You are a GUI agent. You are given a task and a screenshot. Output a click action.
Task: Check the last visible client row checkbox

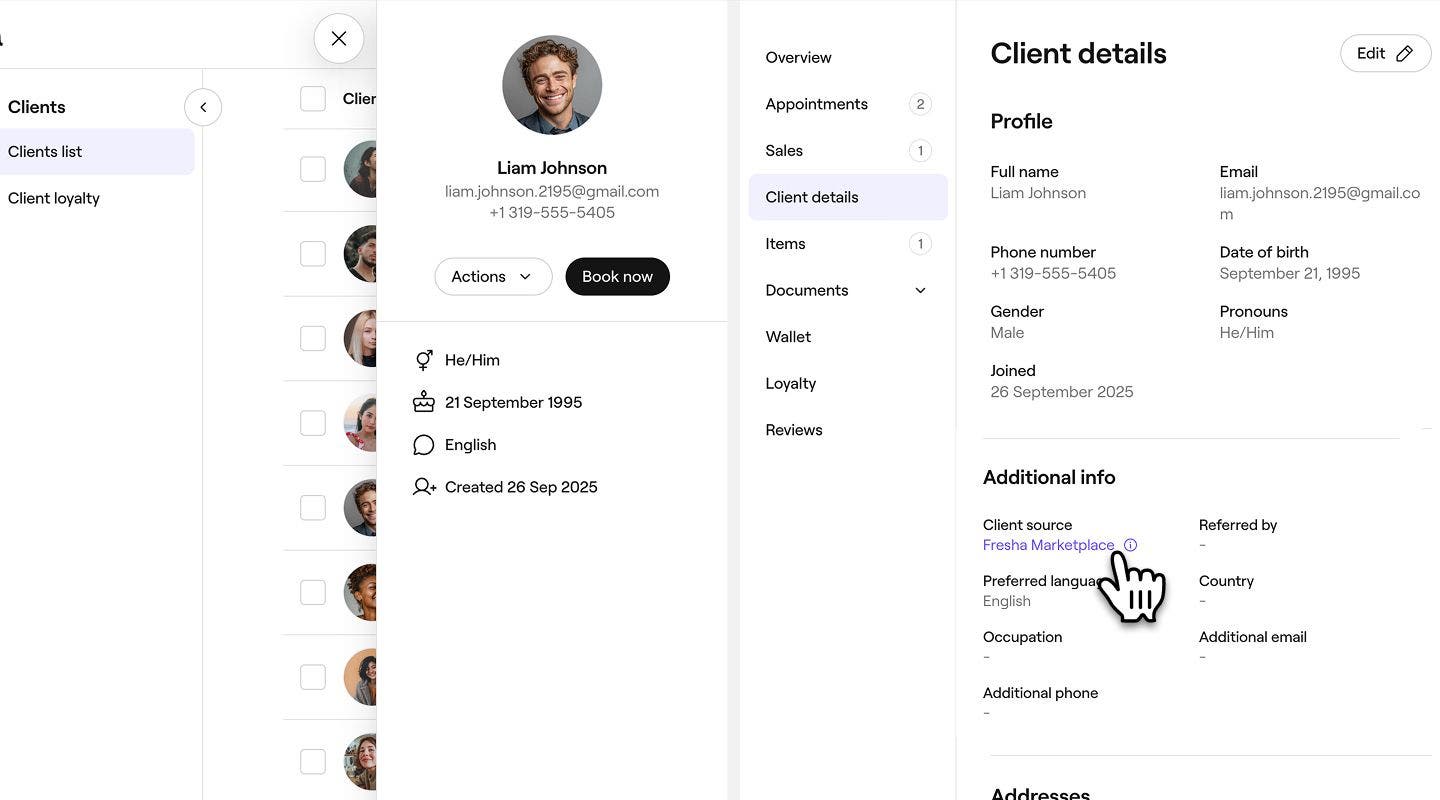(x=313, y=761)
